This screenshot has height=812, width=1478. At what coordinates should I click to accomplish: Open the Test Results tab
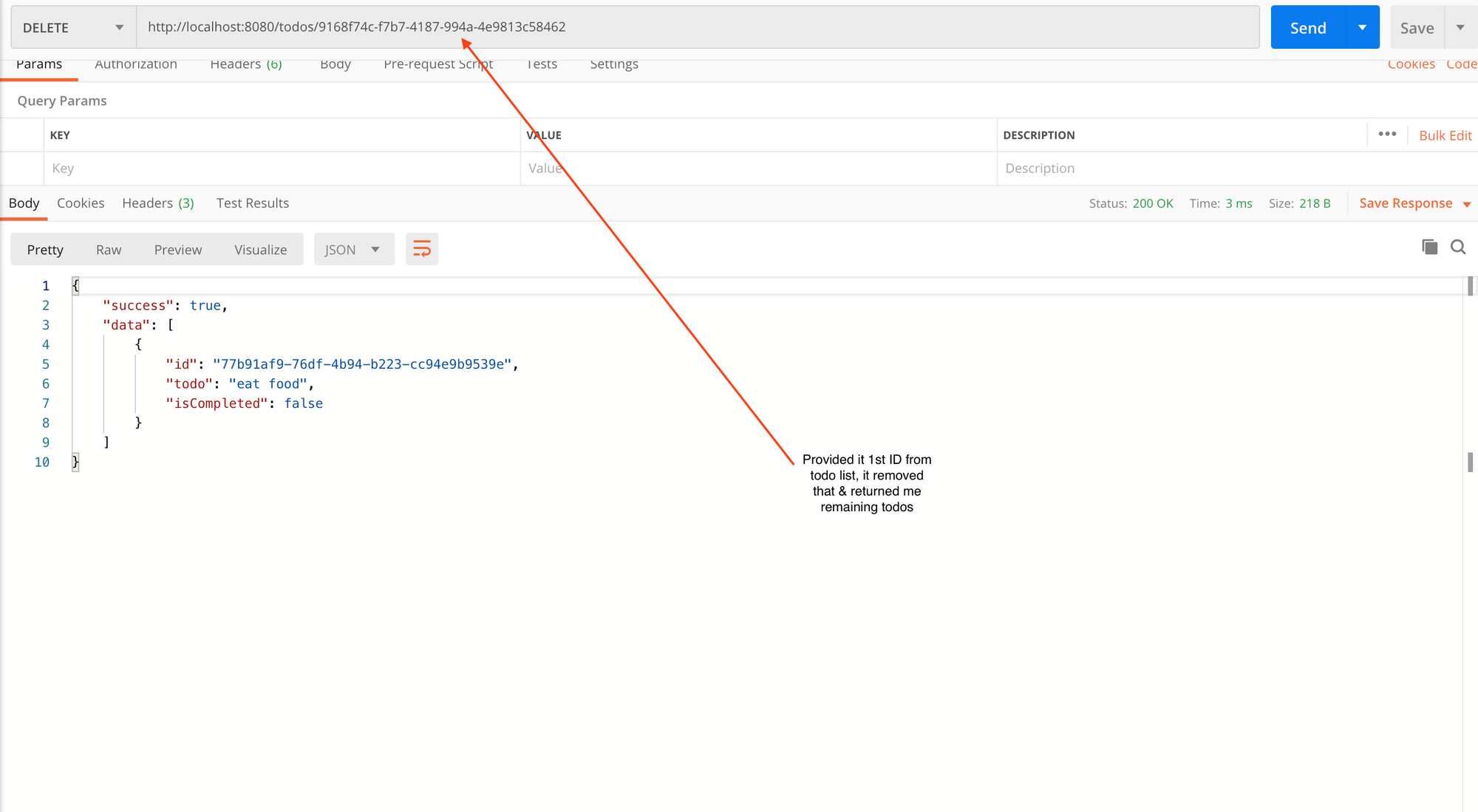tap(252, 203)
